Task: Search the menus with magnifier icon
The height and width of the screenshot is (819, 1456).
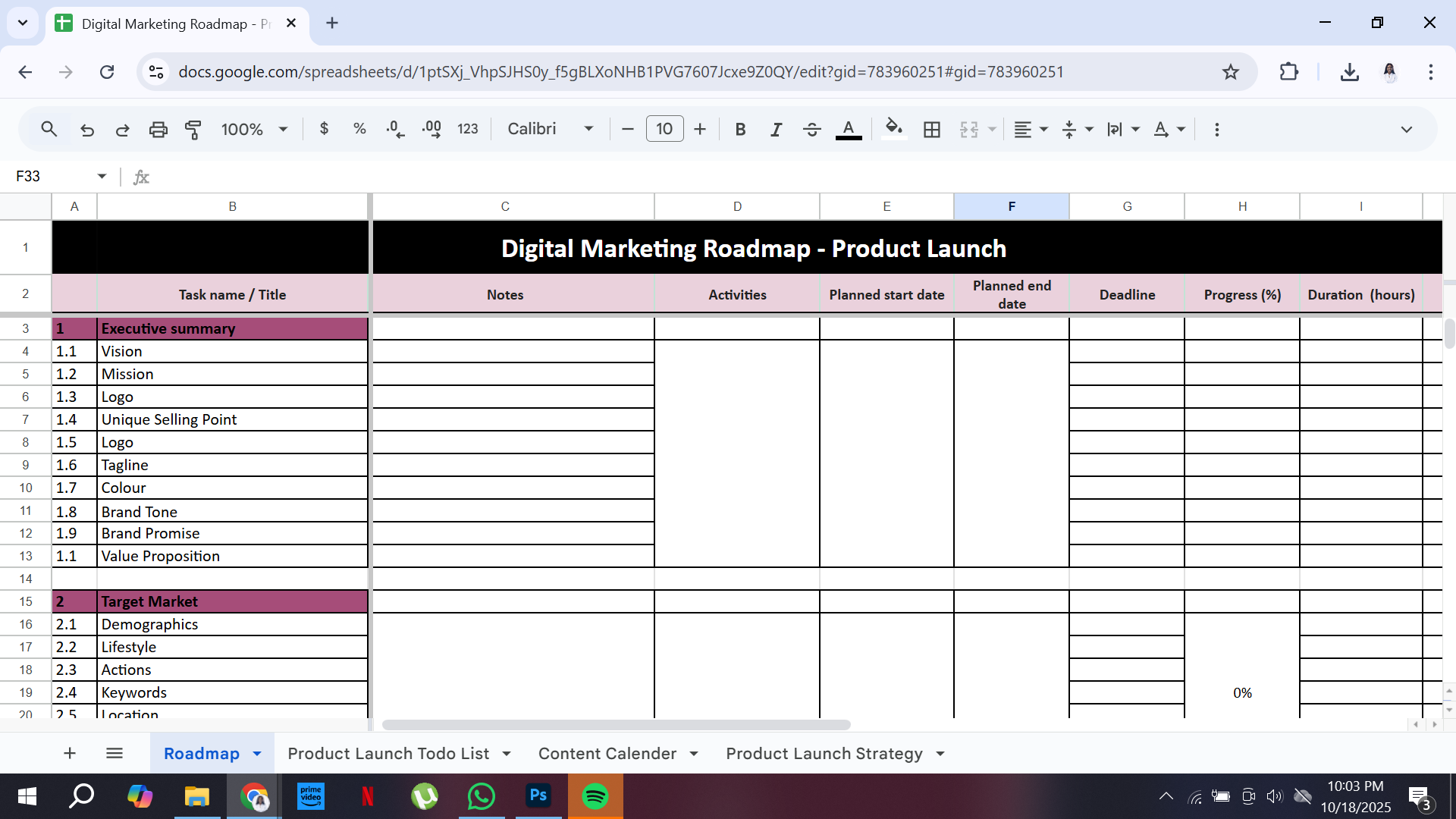Action: pos(49,130)
